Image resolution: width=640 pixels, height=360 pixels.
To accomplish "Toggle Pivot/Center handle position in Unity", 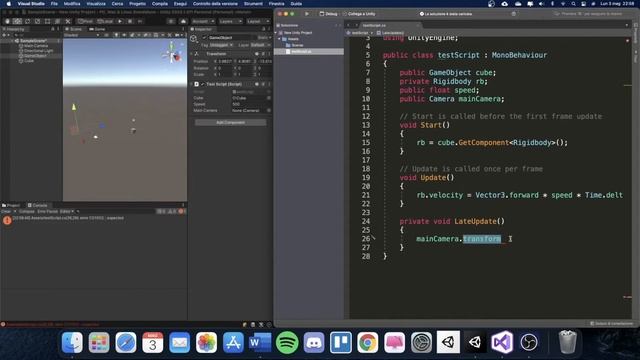I will coord(85,21).
